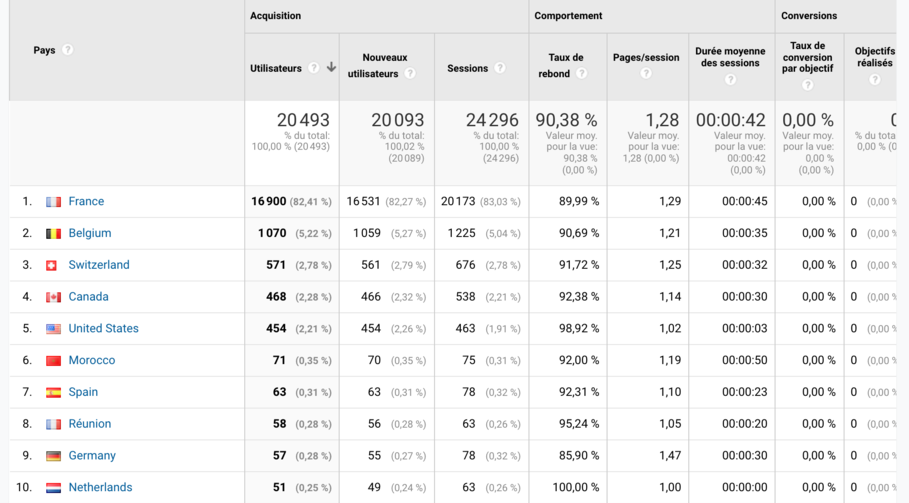Click the Canada flag icon
The image size is (909, 503).
point(53,297)
